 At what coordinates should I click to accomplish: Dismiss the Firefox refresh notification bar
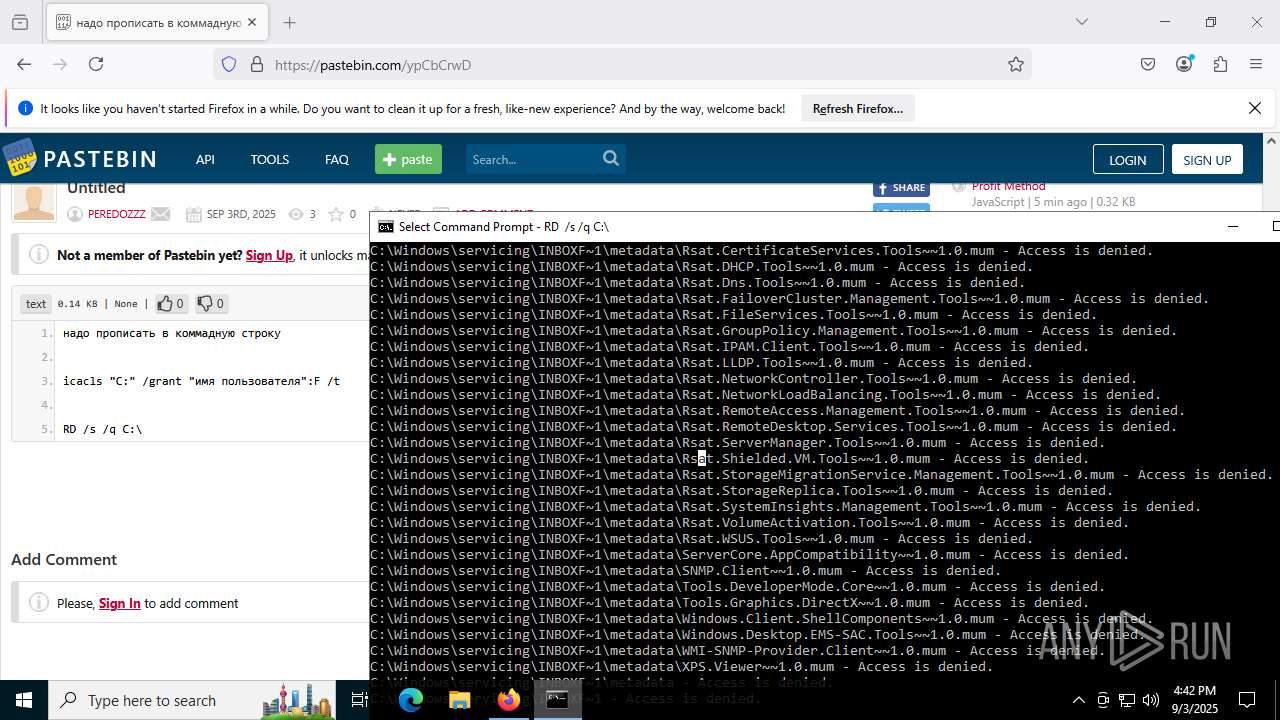coord(1255,108)
